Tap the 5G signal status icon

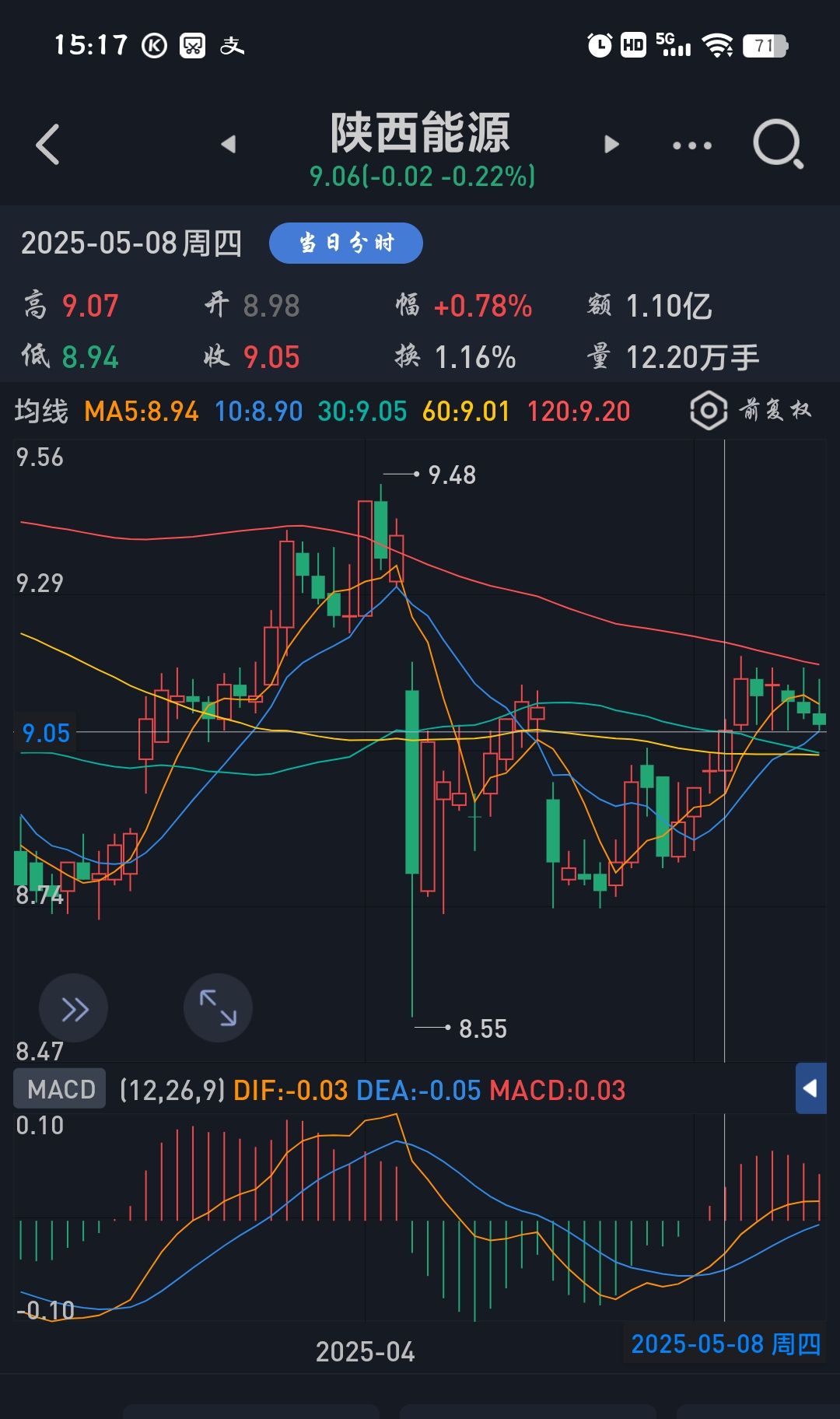click(x=674, y=45)
